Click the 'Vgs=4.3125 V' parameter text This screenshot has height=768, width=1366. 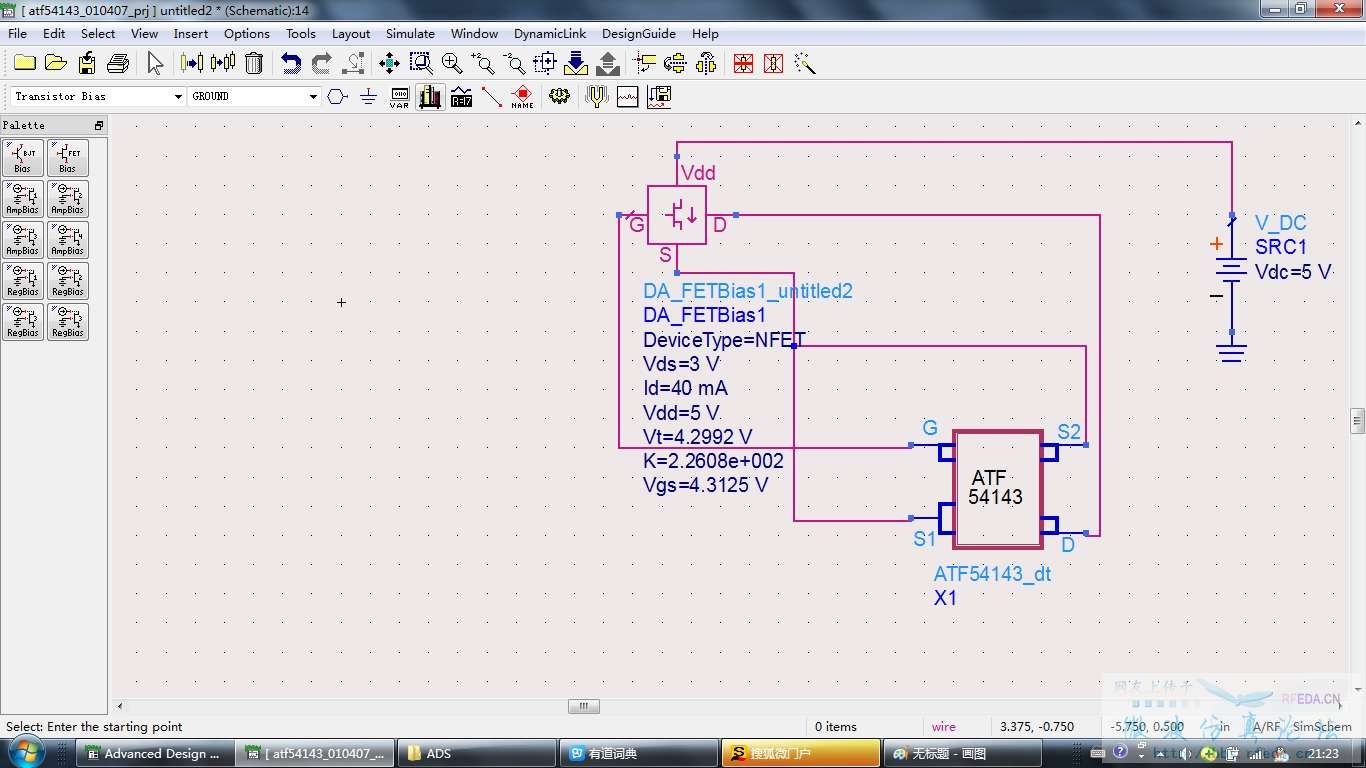pyautogui.click(x=705, y=485)
